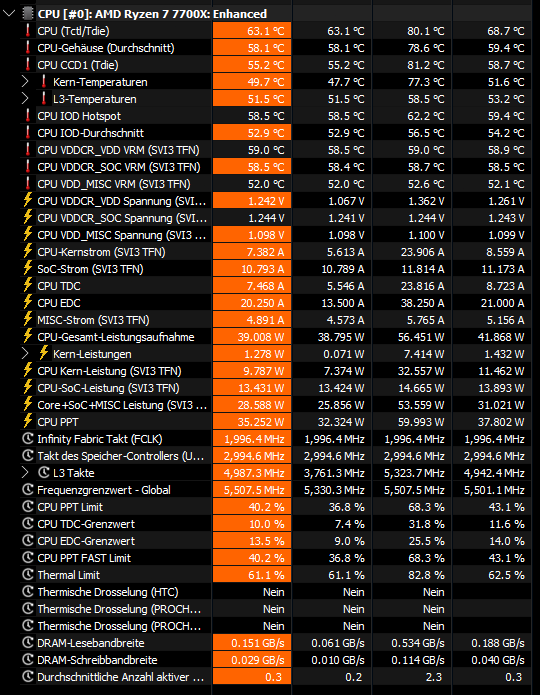Click thermometer icon next to CPU (Tctl/Tdie)
This screenshot has height=695, width=540.
tap(27, 31)
